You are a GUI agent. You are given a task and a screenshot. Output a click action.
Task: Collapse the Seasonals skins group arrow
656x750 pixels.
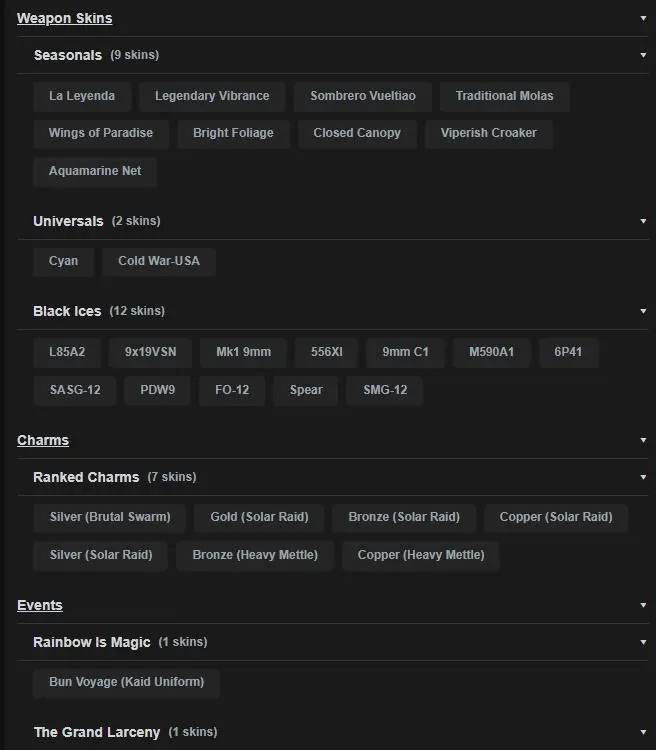pyautogui.click(x=643, y=55)
